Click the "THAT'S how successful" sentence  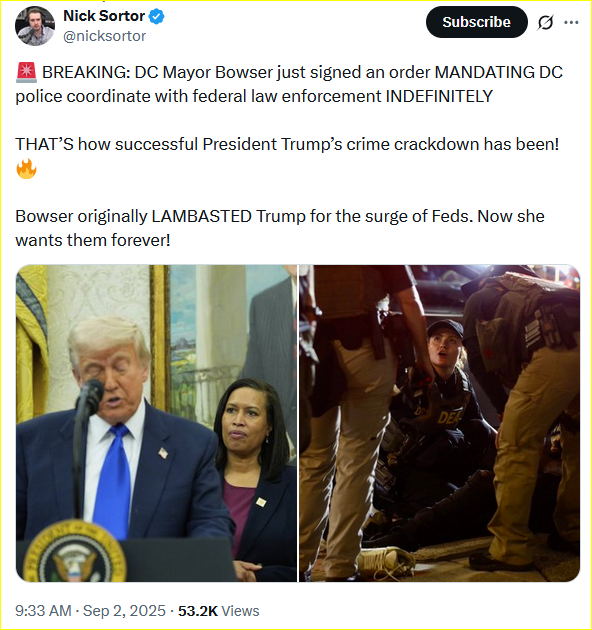[x=287, y=144]
